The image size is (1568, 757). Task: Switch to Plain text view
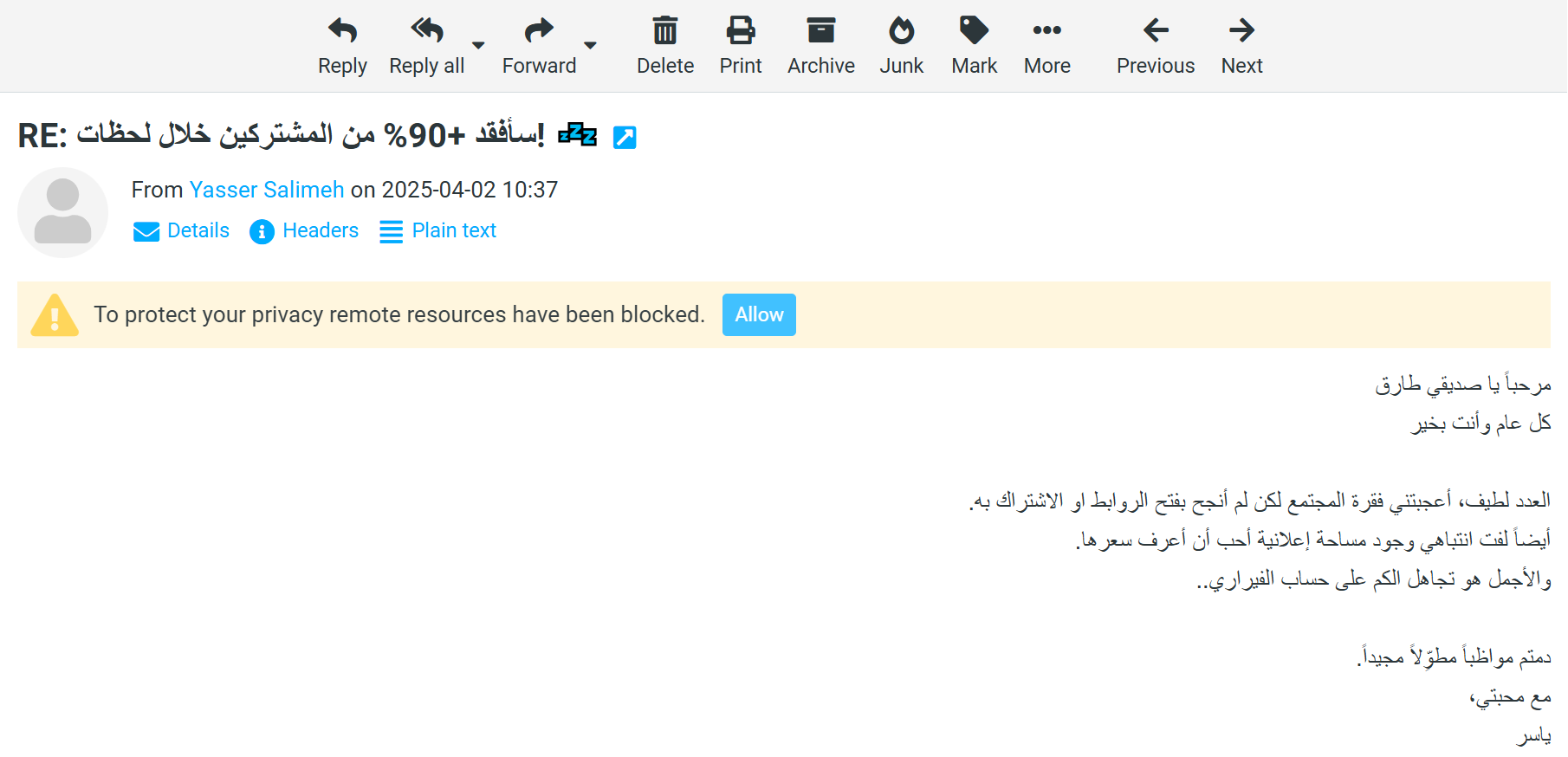454,230
